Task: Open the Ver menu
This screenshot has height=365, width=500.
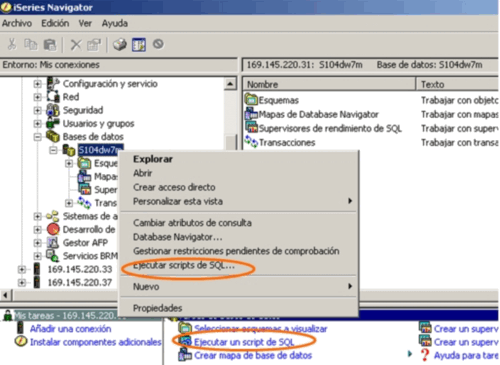Action: point(85,23)
